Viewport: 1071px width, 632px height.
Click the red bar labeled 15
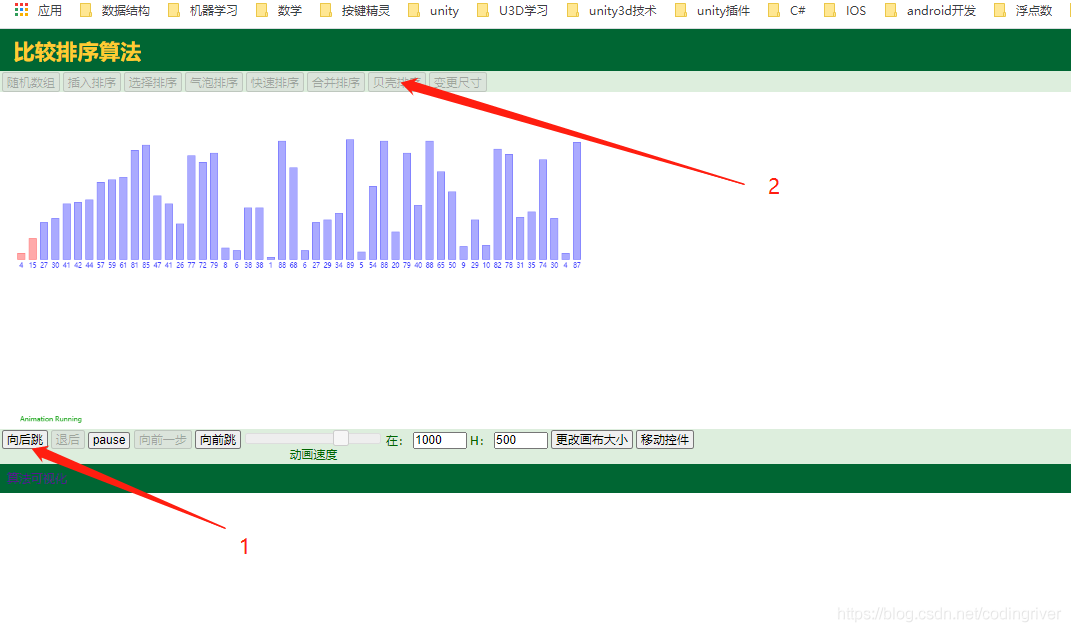[x=32, y=249]
